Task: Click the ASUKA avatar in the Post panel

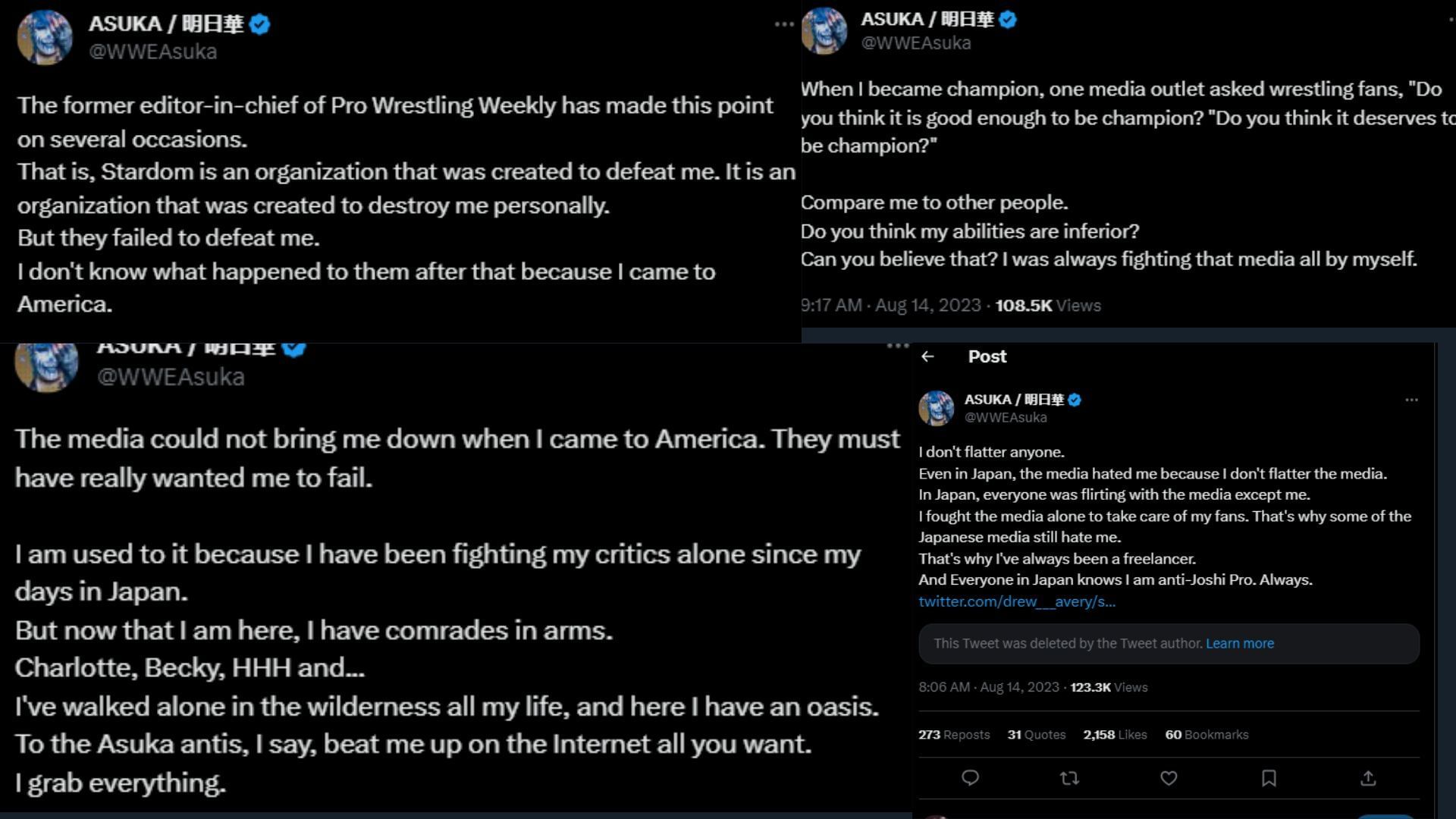Action: point(937,408)
